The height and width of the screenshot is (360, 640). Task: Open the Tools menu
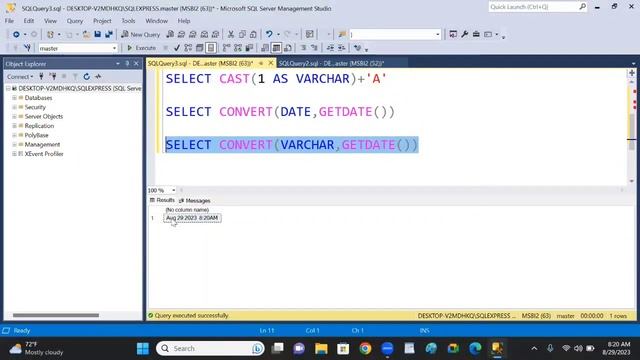pyautogui.click(x=128, y=21)
